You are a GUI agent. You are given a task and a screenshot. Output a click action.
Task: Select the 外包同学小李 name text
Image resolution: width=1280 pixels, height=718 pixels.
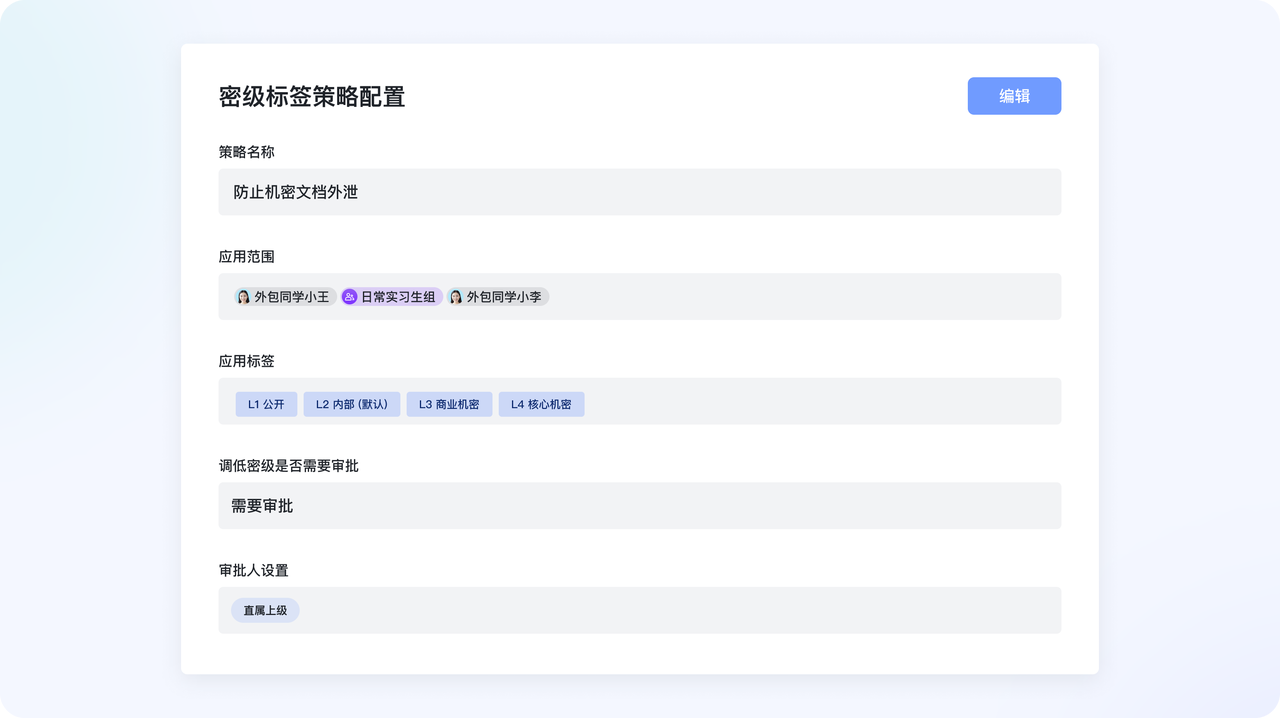point(504,297)
